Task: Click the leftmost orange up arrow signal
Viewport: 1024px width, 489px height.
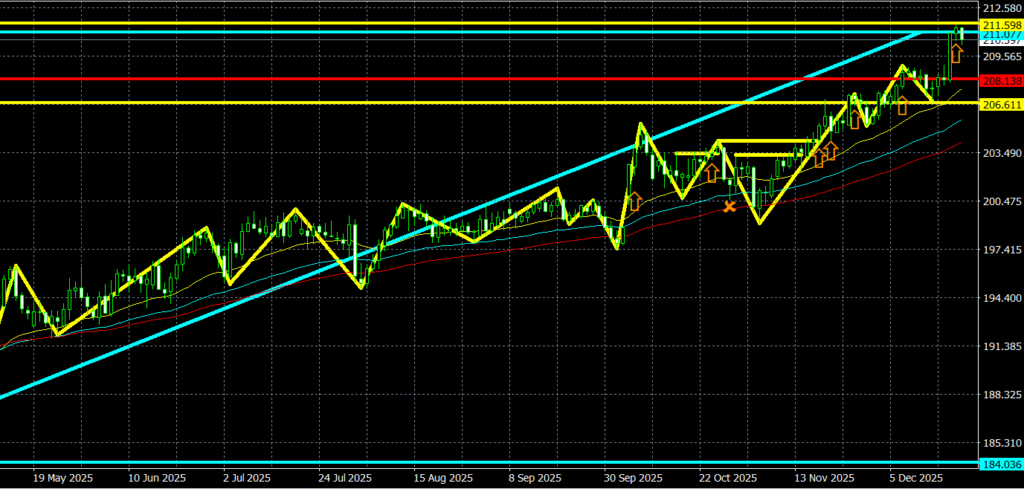Action: point(633,201)
